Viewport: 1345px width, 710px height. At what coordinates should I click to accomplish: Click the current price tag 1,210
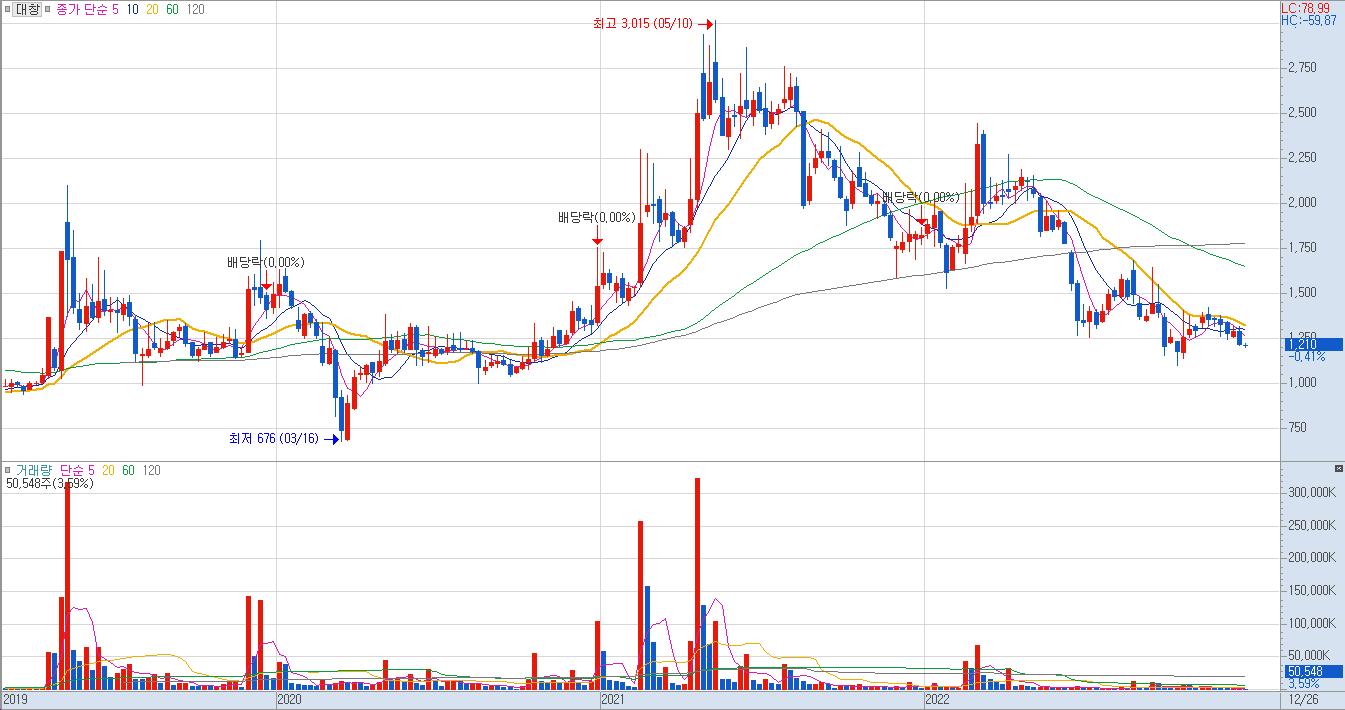click(x=1312, y=344)
